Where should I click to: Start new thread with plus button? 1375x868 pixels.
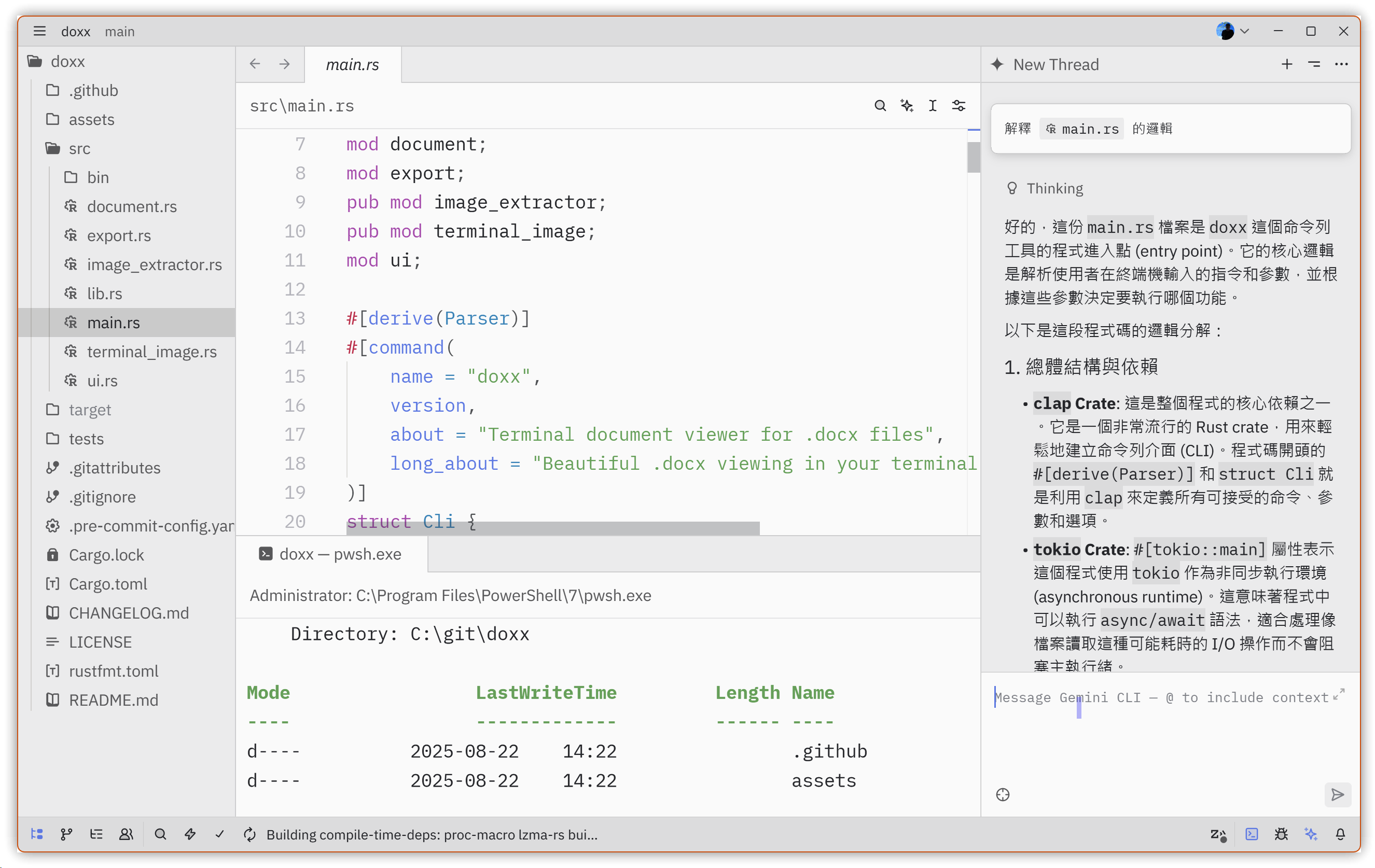pyautogui.click(x=1286, y=64)
